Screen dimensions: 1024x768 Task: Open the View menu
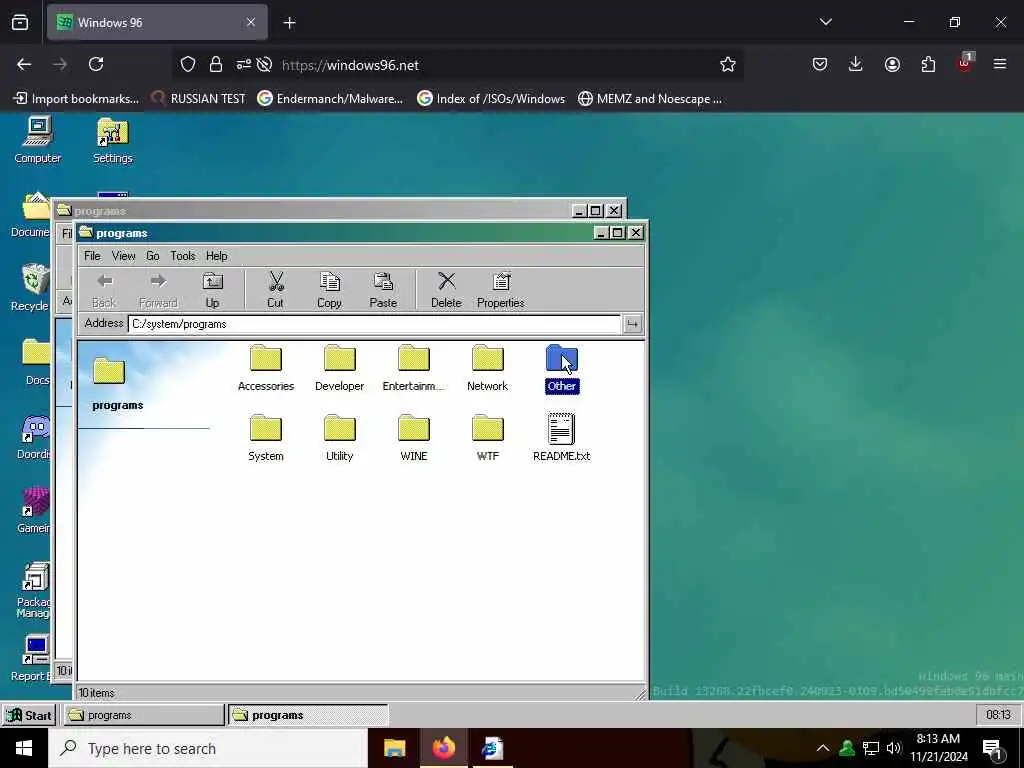(x=123, y=256)
